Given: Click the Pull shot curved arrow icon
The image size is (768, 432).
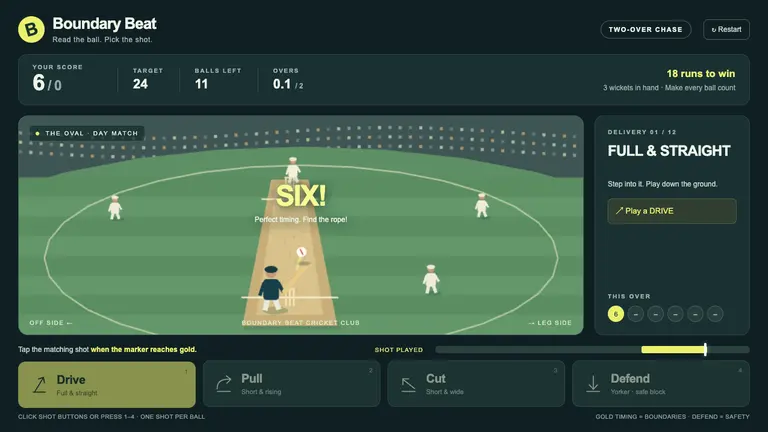Looking at the screenshot, I should (x=224, y=384).
